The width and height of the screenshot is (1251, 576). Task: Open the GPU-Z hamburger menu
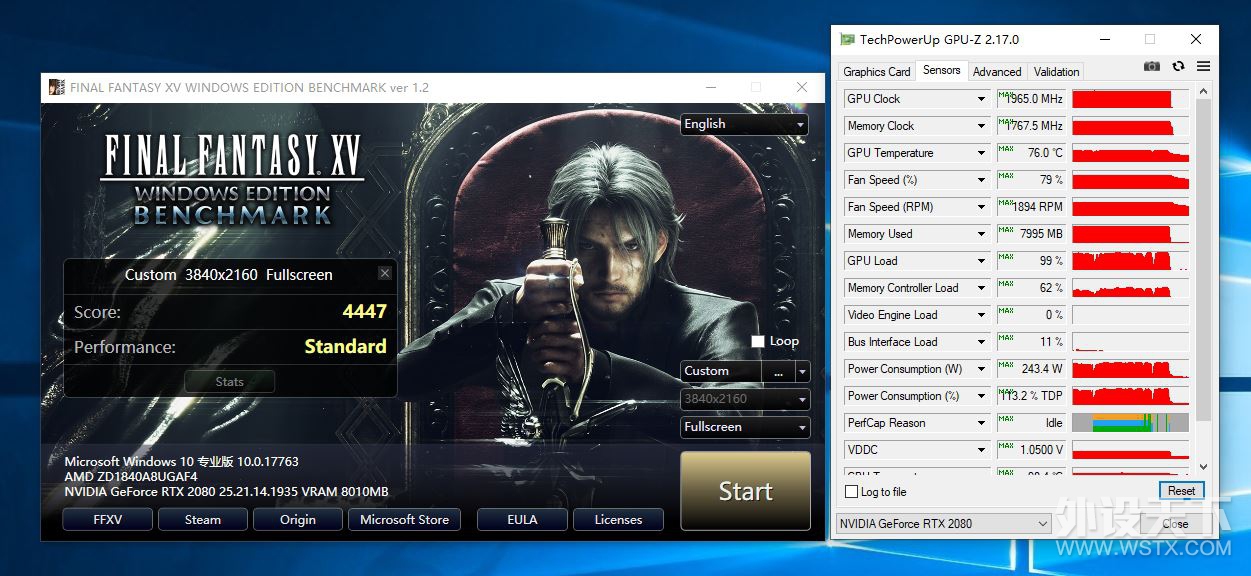click(x=1203, y=66)
